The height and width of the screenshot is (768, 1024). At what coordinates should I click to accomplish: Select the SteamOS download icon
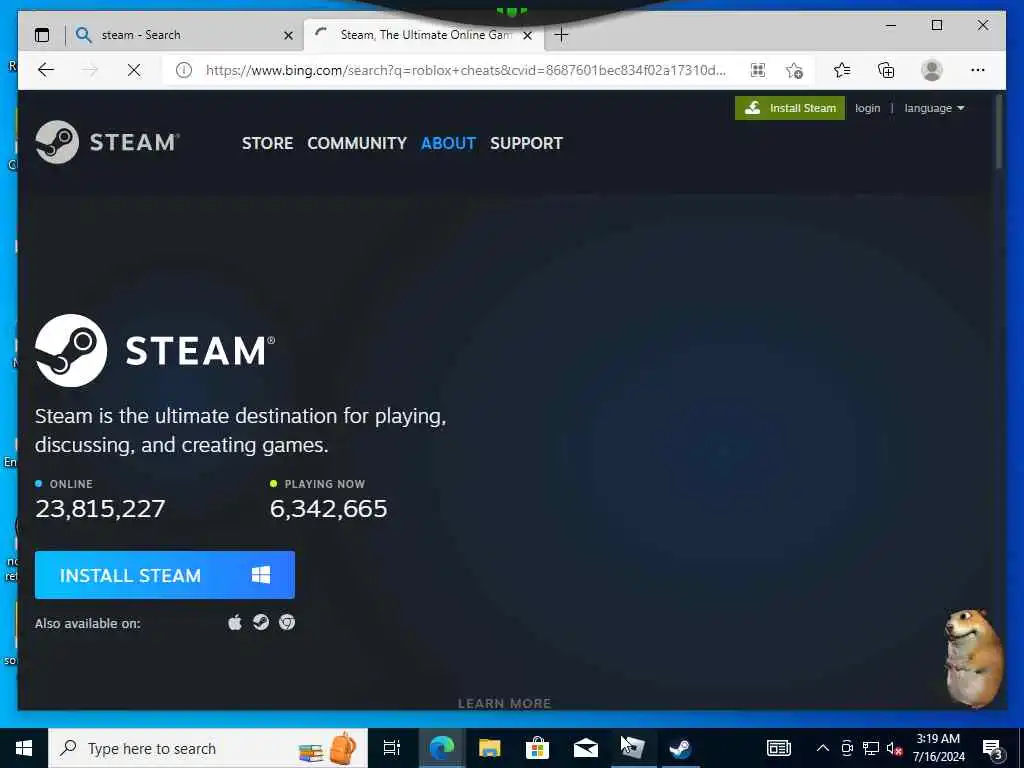(261, 622)
